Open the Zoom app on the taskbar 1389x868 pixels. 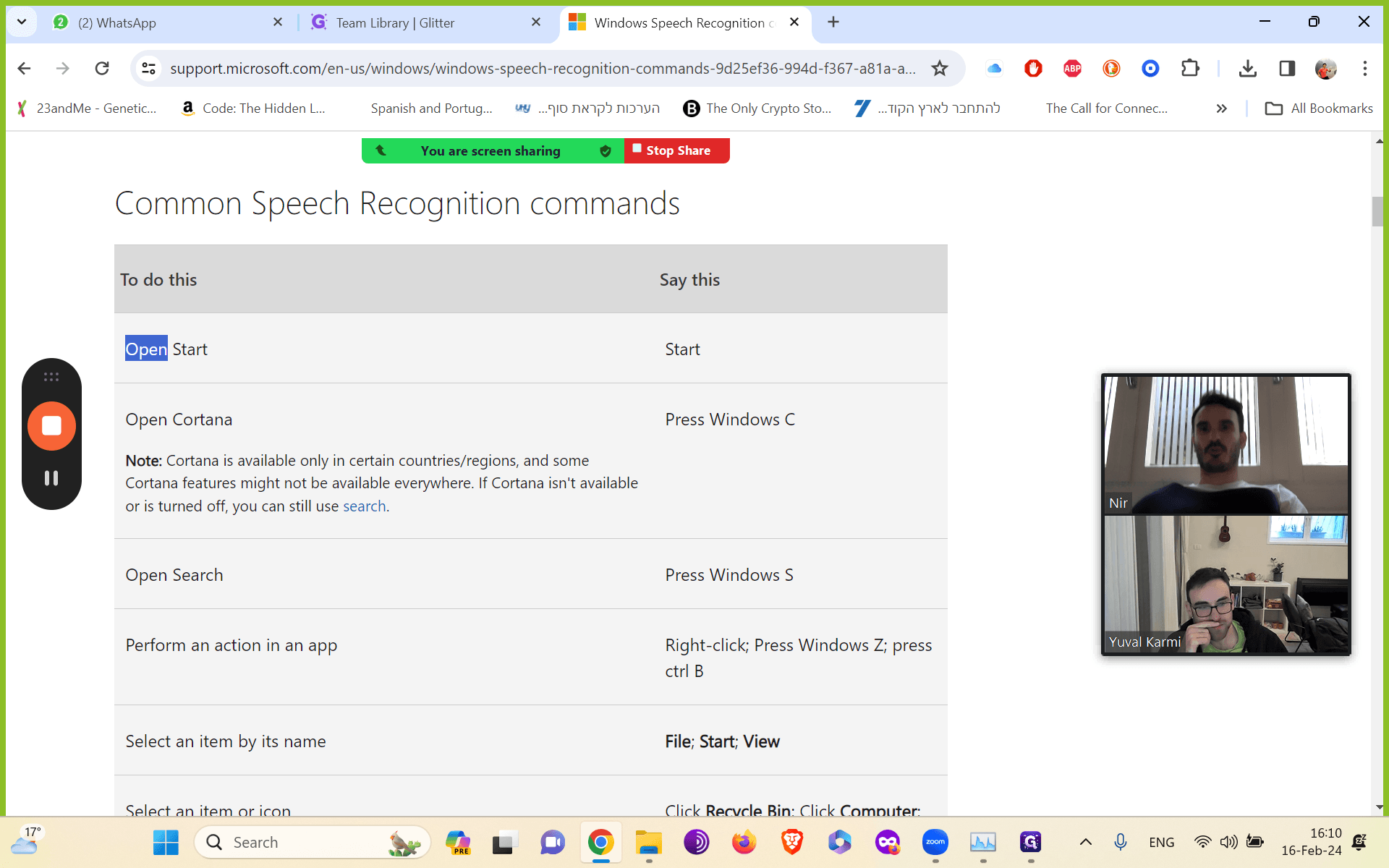click(935, 842)
